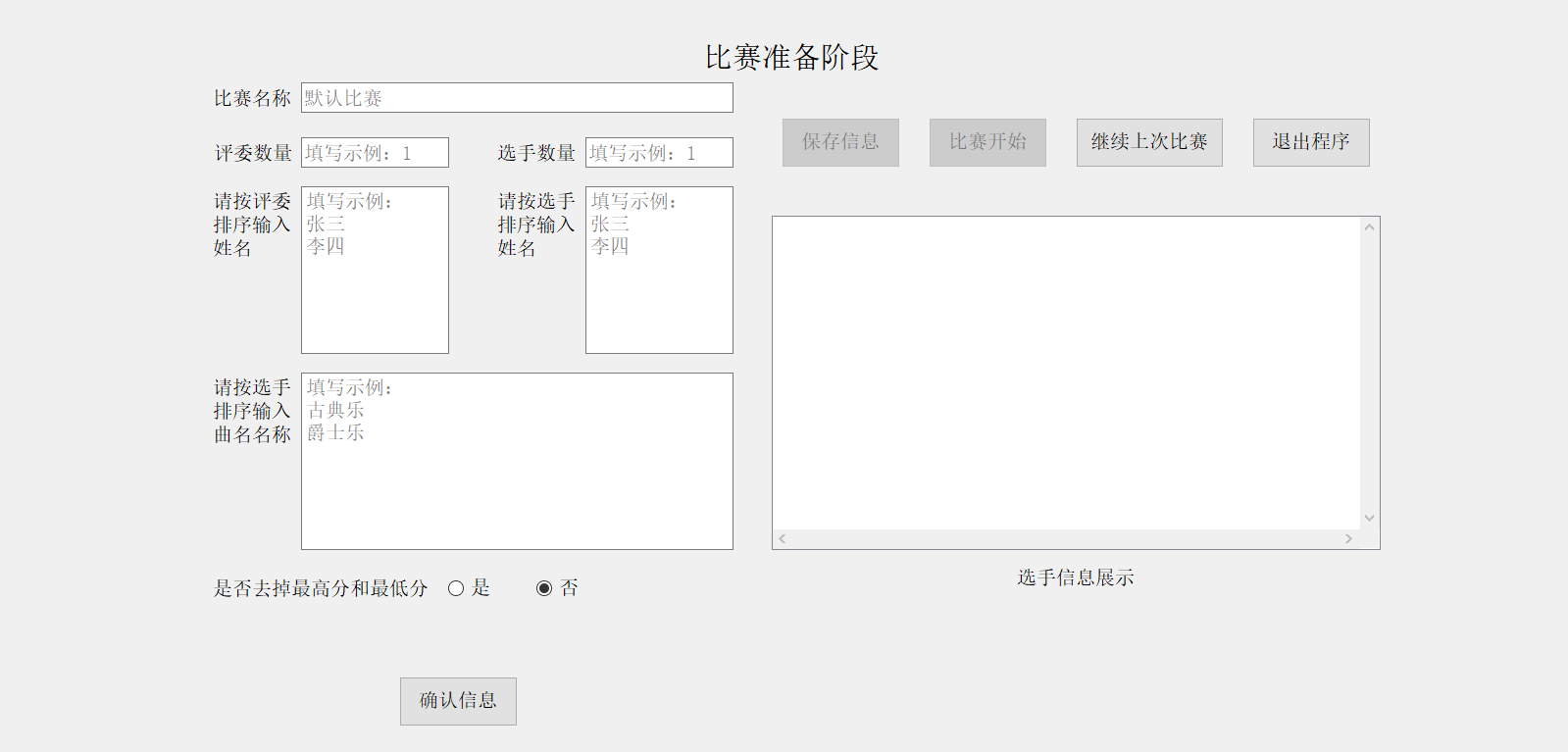This screenshot has width=1568, height=752.
Task: Select the 否 radio button
Action: pyautogui.click(x=544, y=588)
